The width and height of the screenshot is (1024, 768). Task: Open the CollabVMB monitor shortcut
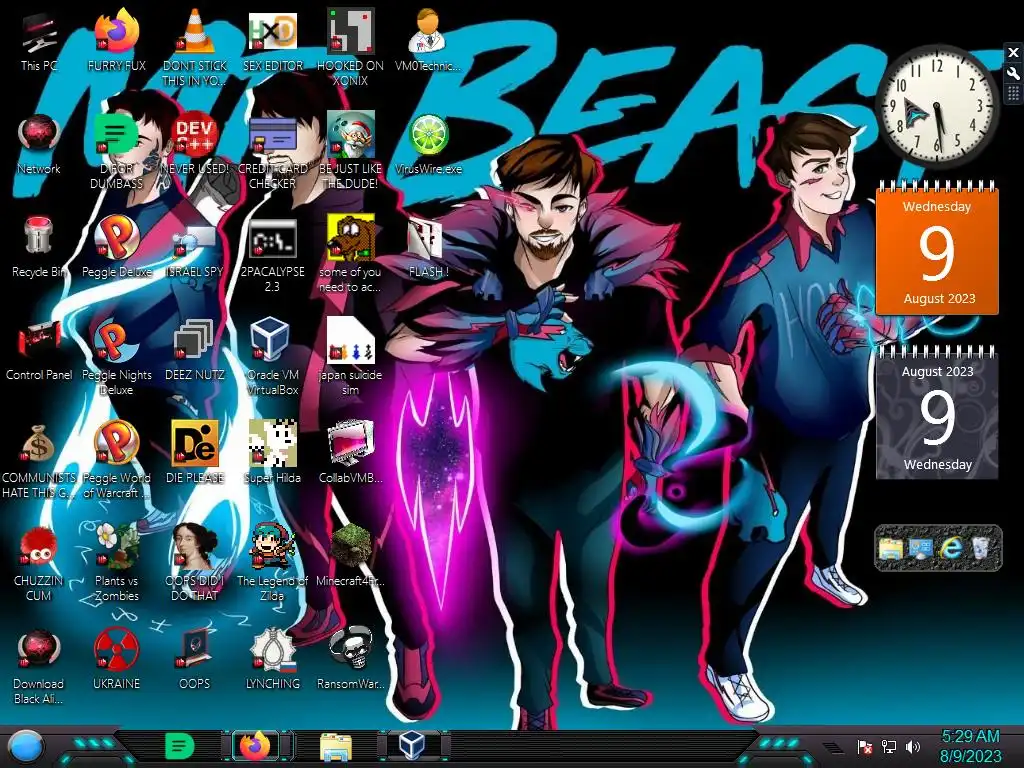(x=350, y=454)
